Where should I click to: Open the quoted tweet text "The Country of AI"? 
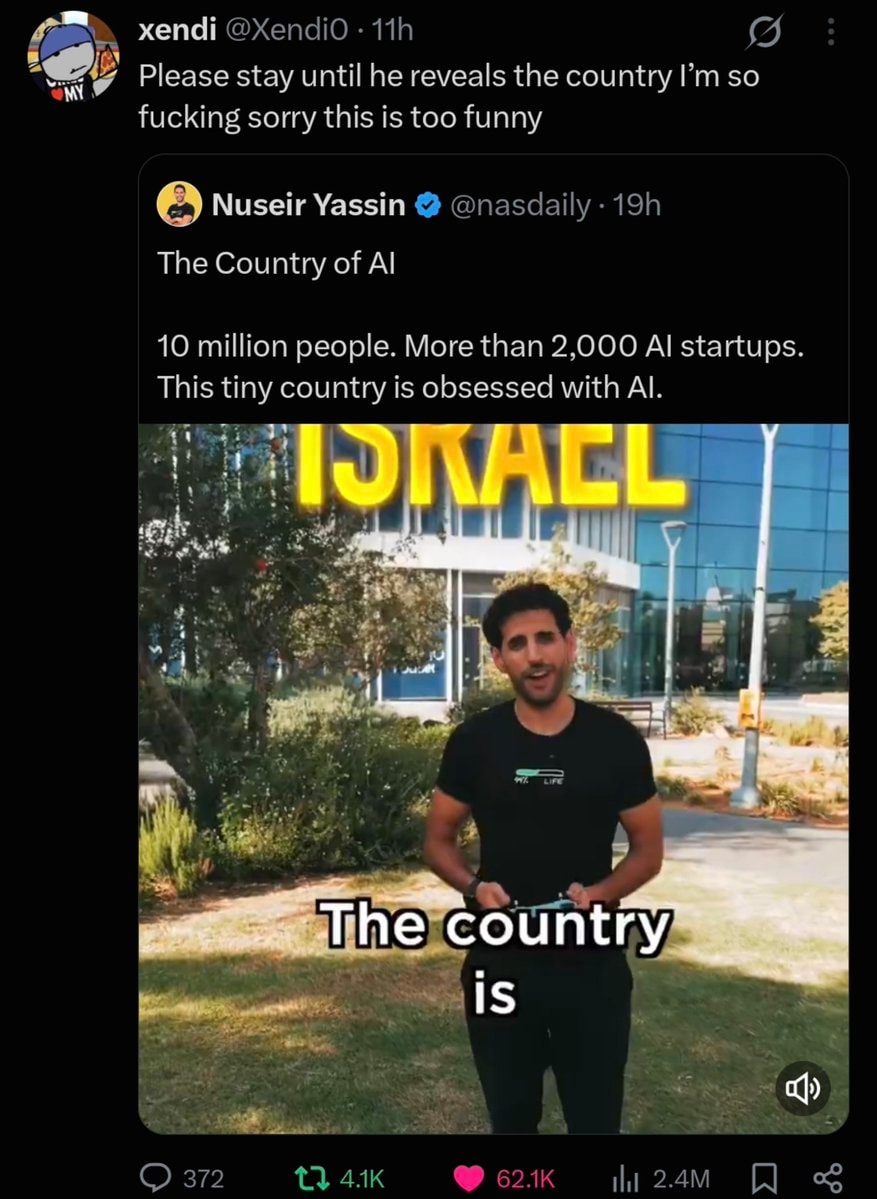276,263
